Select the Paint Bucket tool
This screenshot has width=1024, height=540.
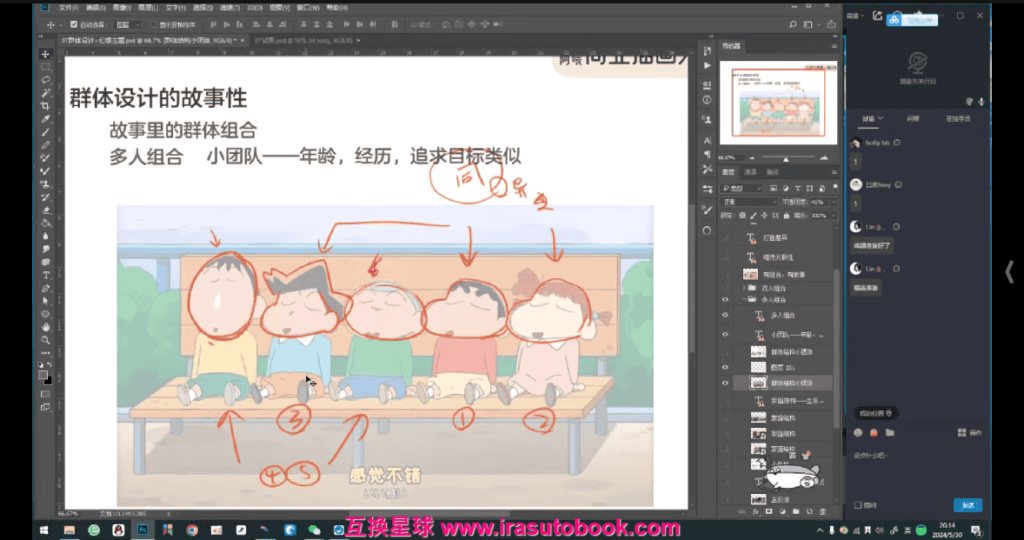click(x=45, y=223)
